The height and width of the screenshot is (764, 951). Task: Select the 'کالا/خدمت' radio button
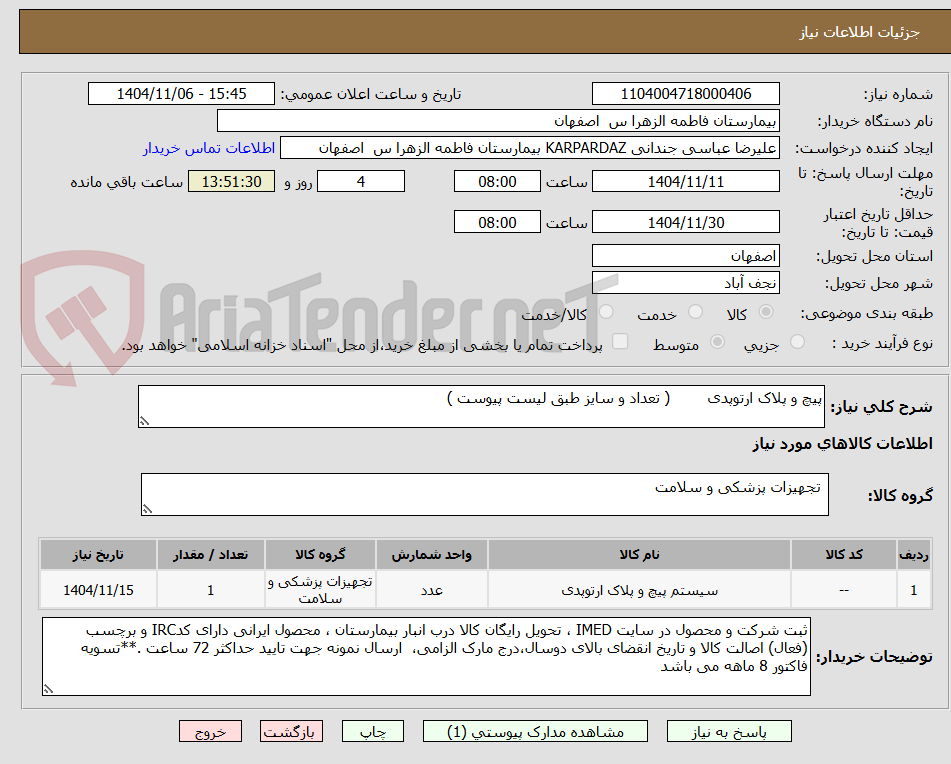pyautogui.click(x=606, y=312)
